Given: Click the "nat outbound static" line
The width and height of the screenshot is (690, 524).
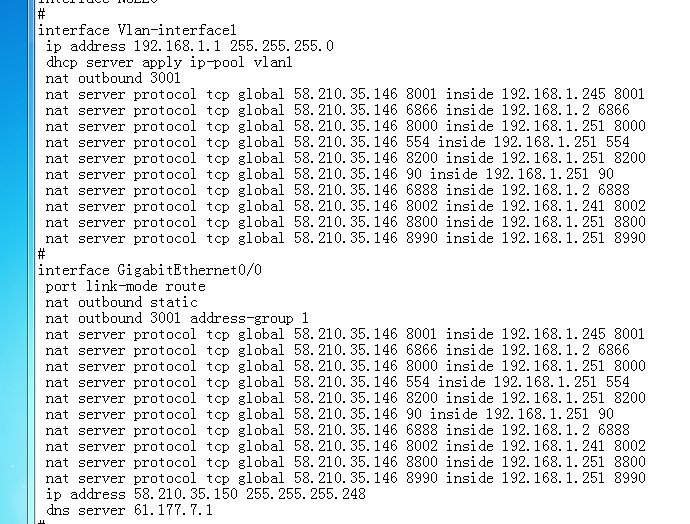Looking at the screenshot, I should tap(121, 302).
